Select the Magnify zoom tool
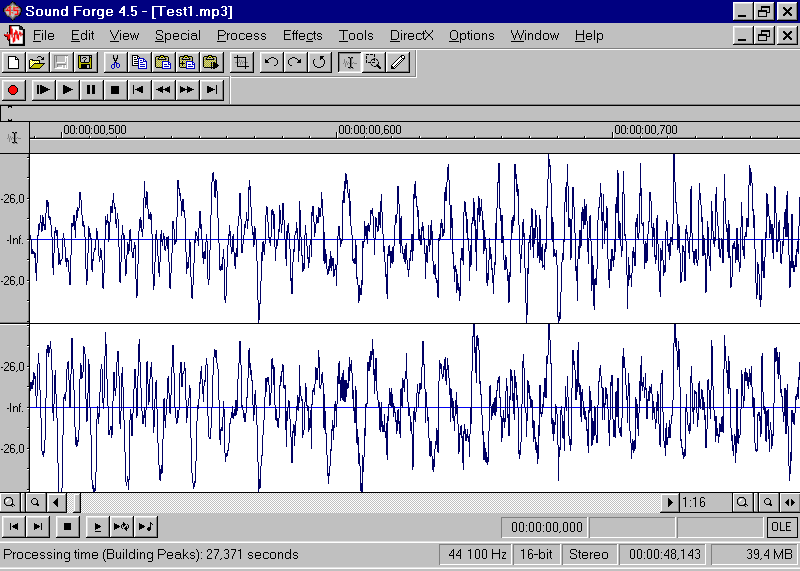Viewport: 800px width, 571px height. pyautogui.click(x=374, y=62)
